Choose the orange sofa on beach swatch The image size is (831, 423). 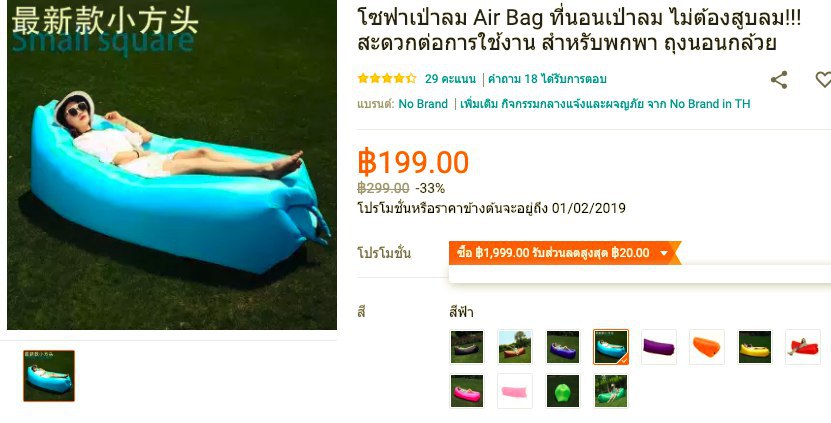(515, 347)
